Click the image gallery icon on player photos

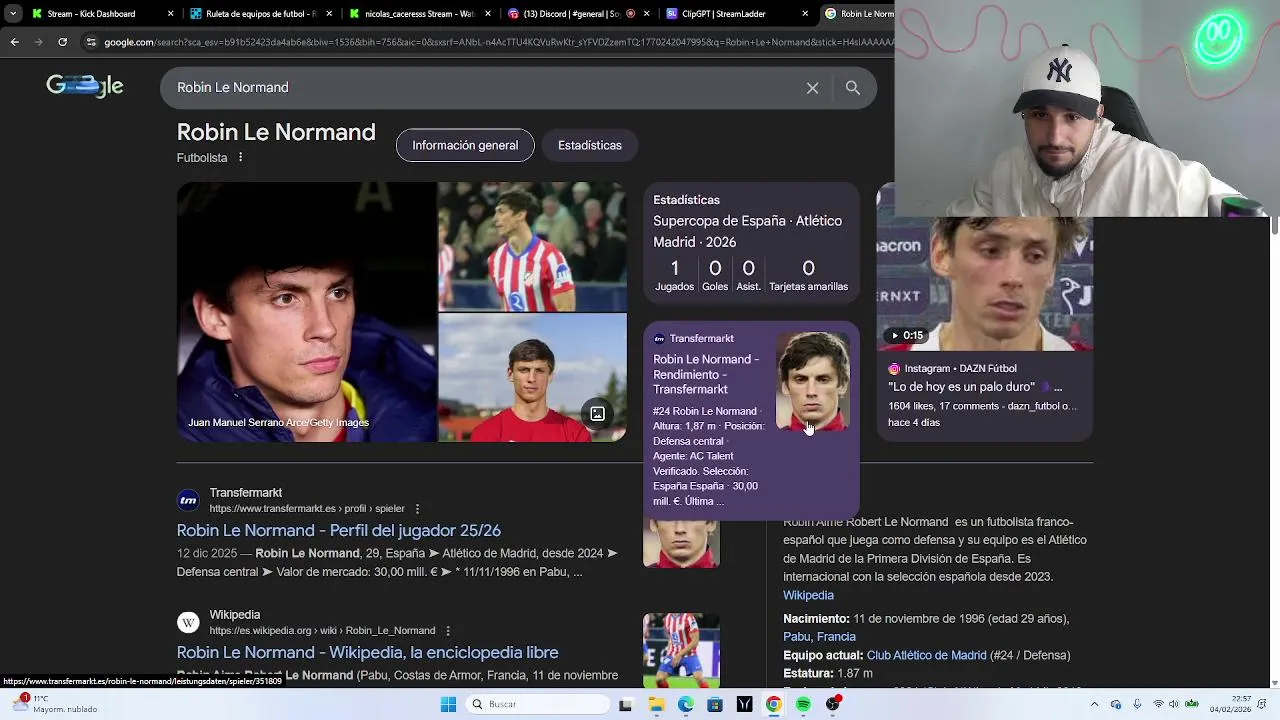pos(597,414)
